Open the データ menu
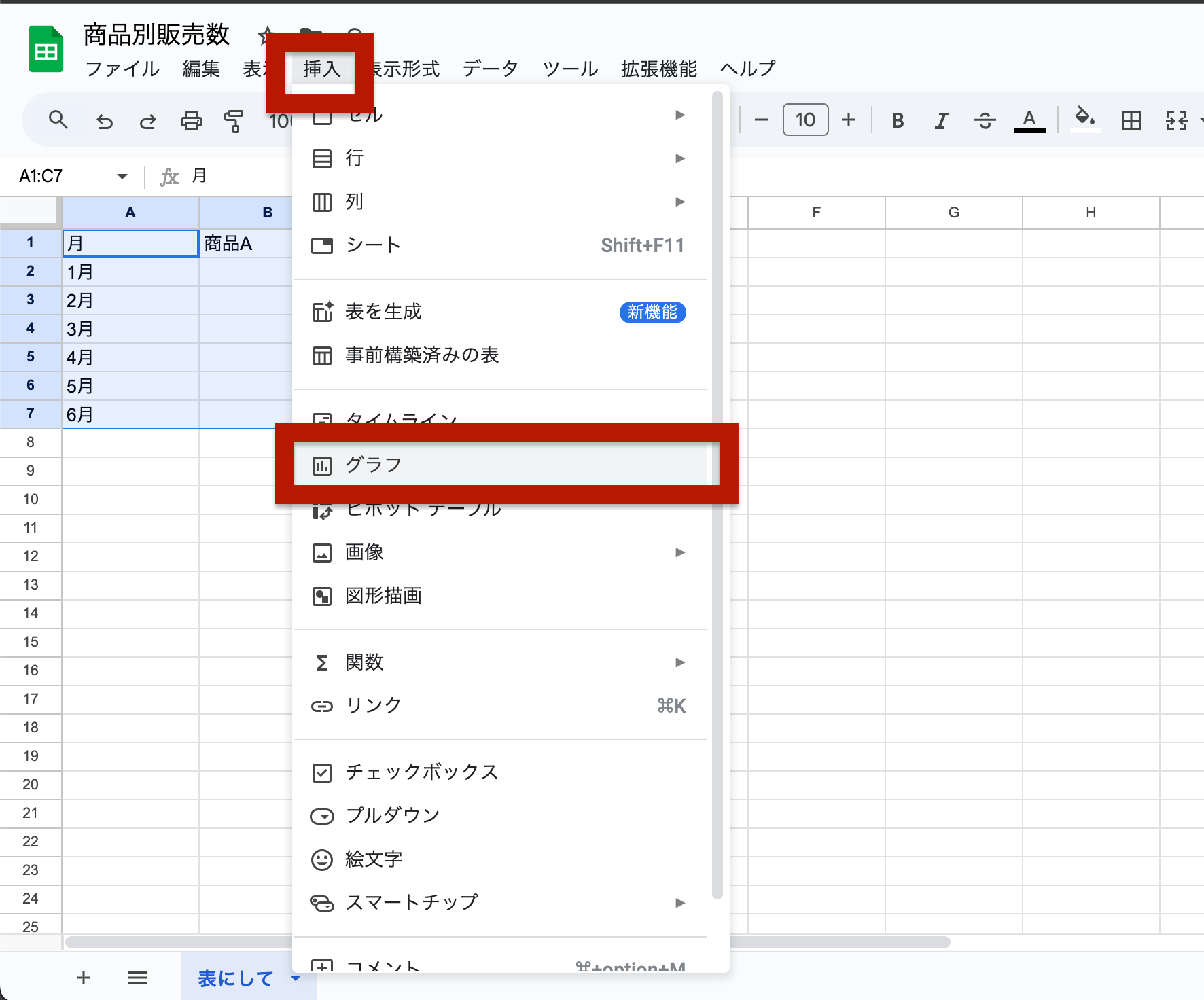 tap(489, 68)
